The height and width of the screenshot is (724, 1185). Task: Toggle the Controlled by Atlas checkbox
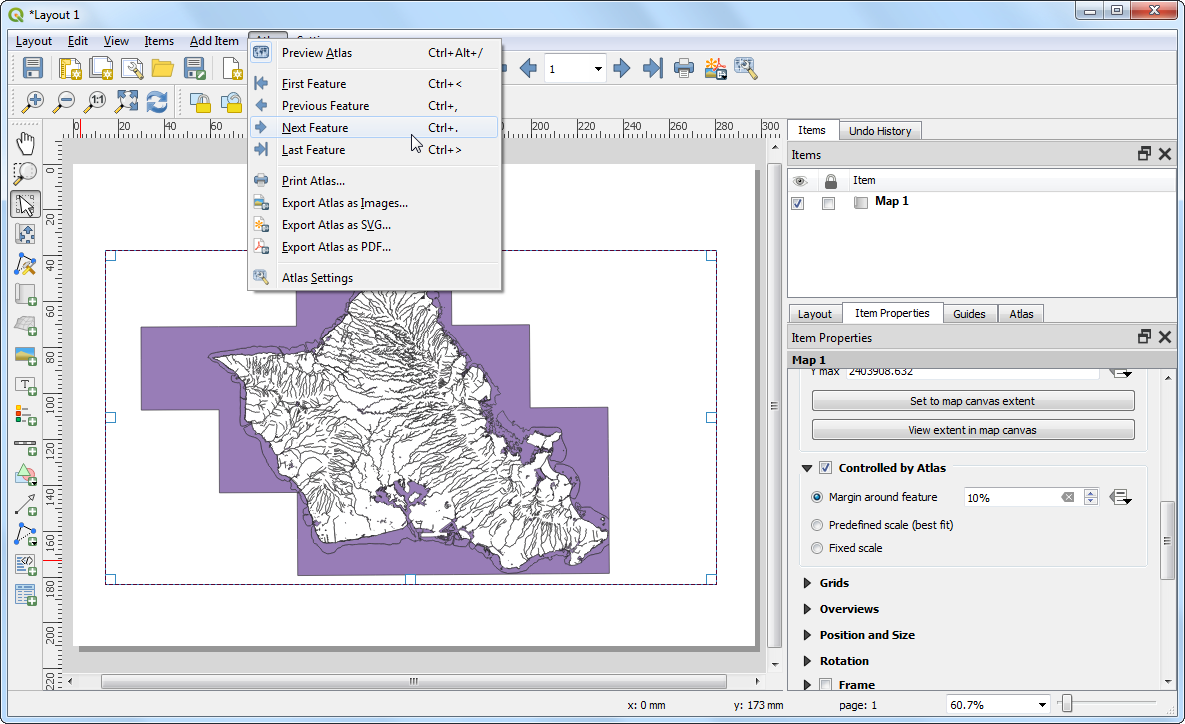(x=825, y=468)
